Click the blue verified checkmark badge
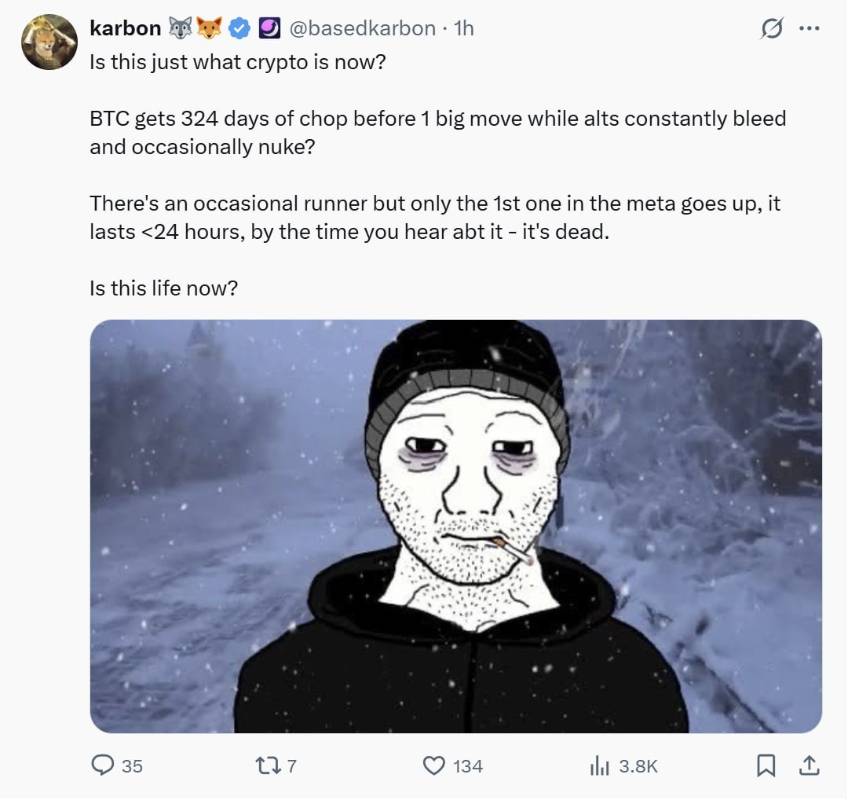This screenshot has width=859, height=800. click(239, 29)
